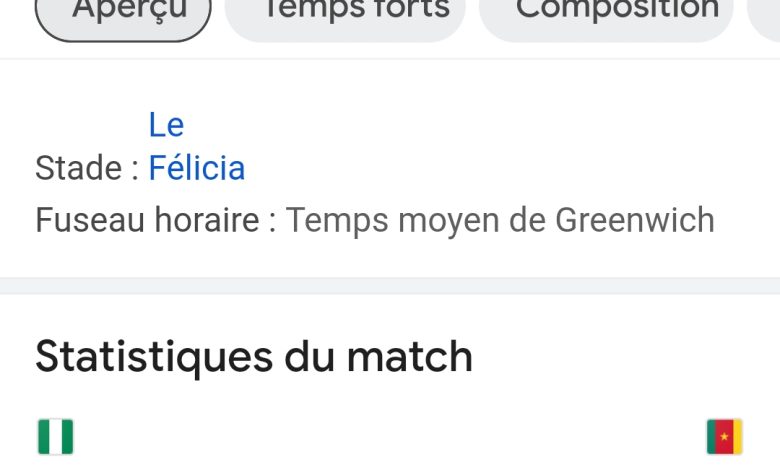The width and height of the screenshot is (780, 470).
Task: Click the green-white-green flag
Action: coord(56,437)
